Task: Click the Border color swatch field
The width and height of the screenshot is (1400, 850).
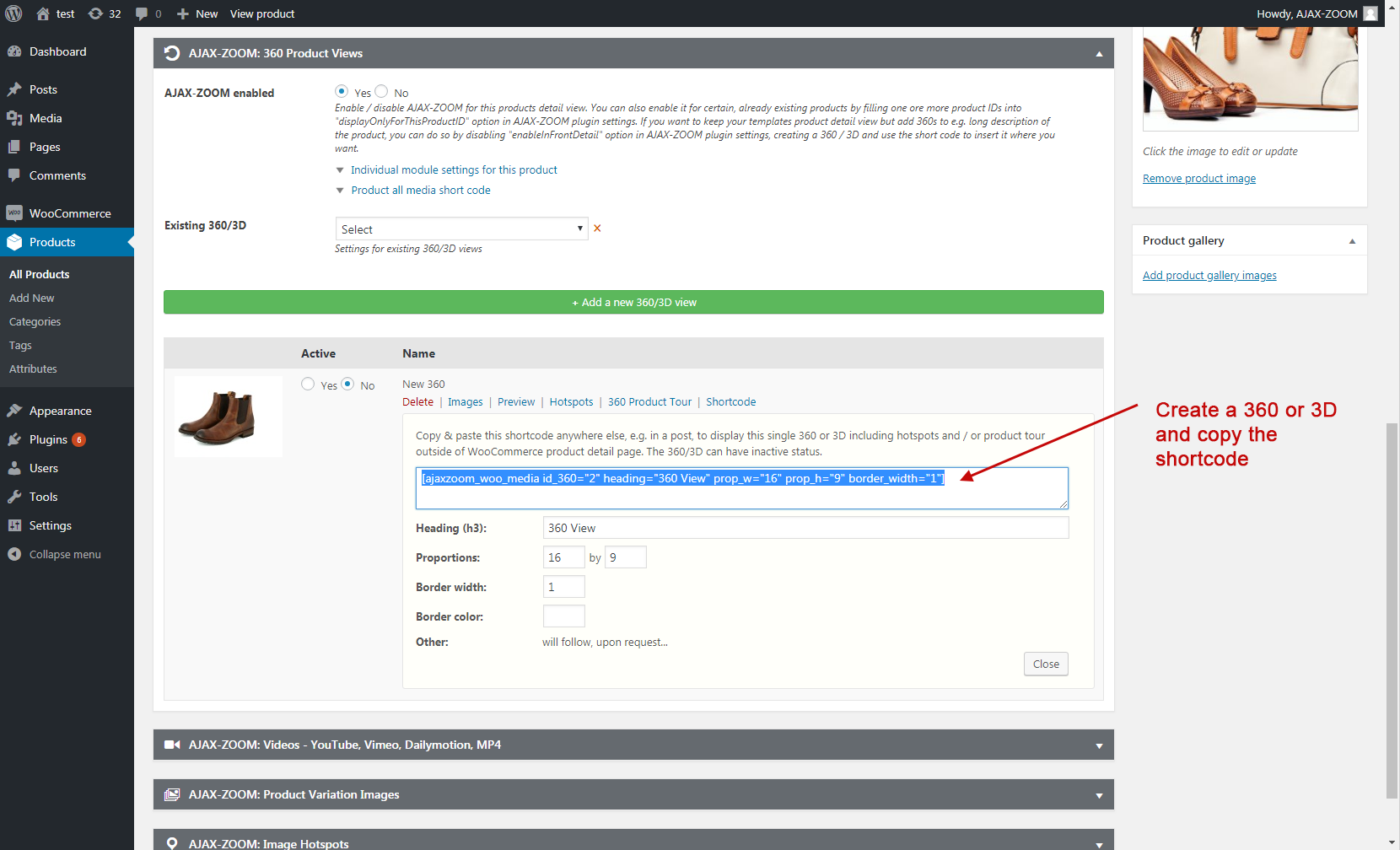Action: point(564,616)
